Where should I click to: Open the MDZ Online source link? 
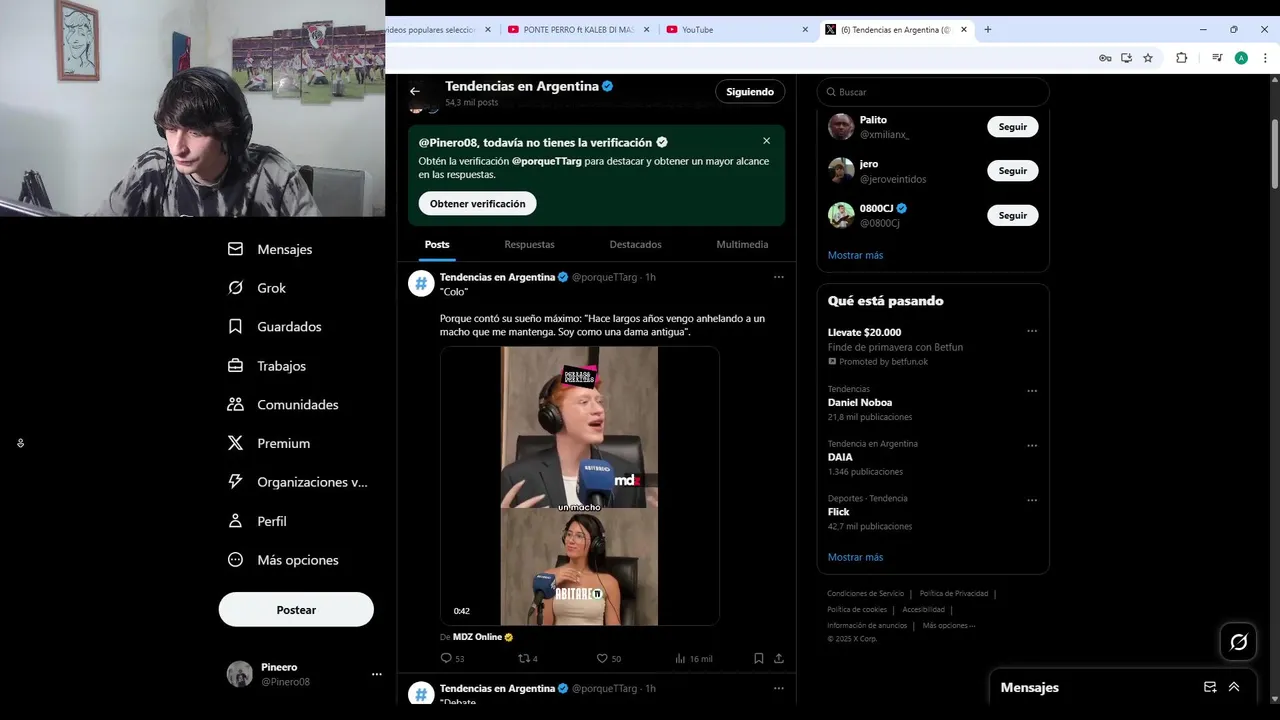[477, 637]
